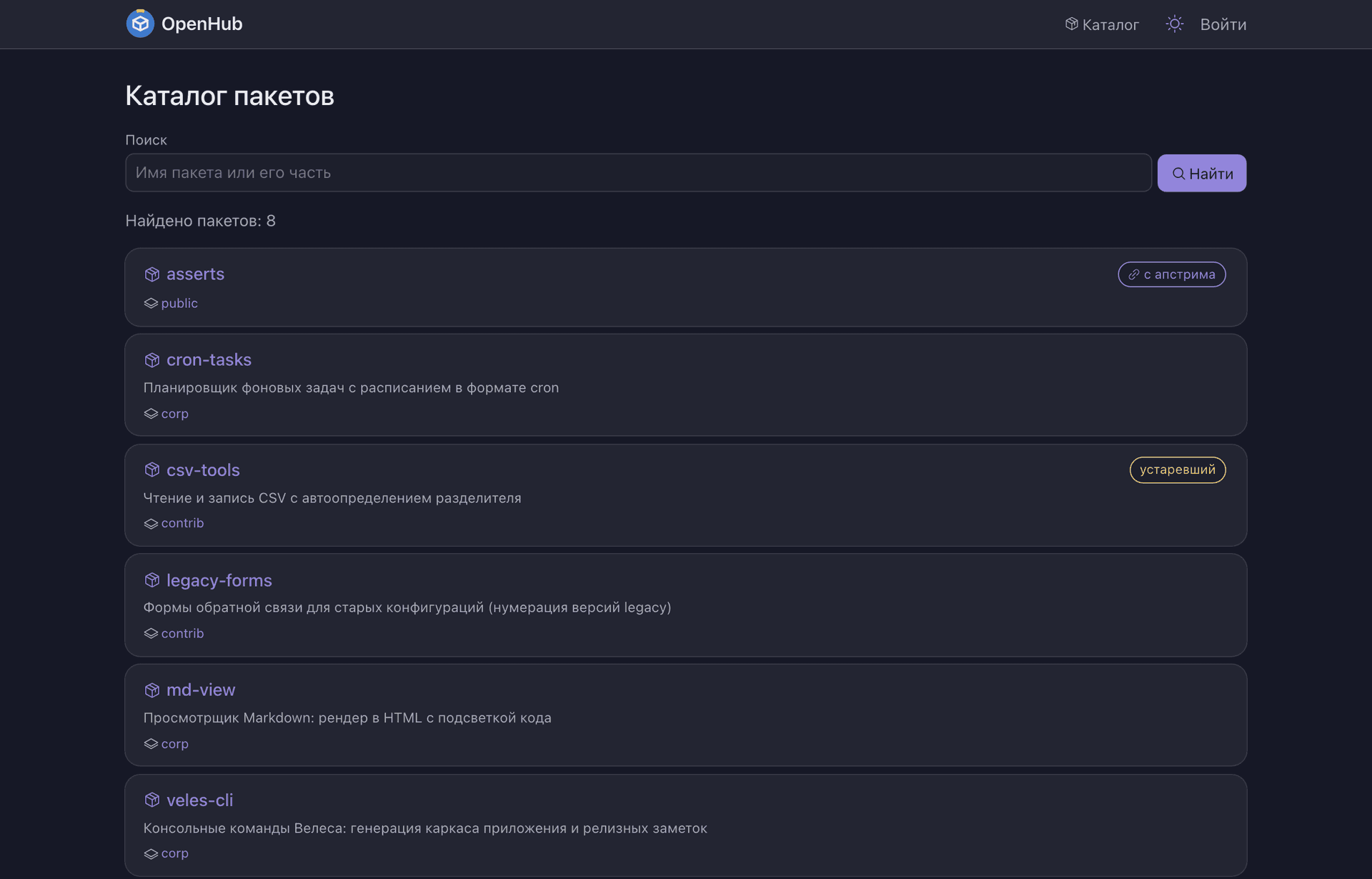Open the Каталог navigation item

click(1101, 24)
